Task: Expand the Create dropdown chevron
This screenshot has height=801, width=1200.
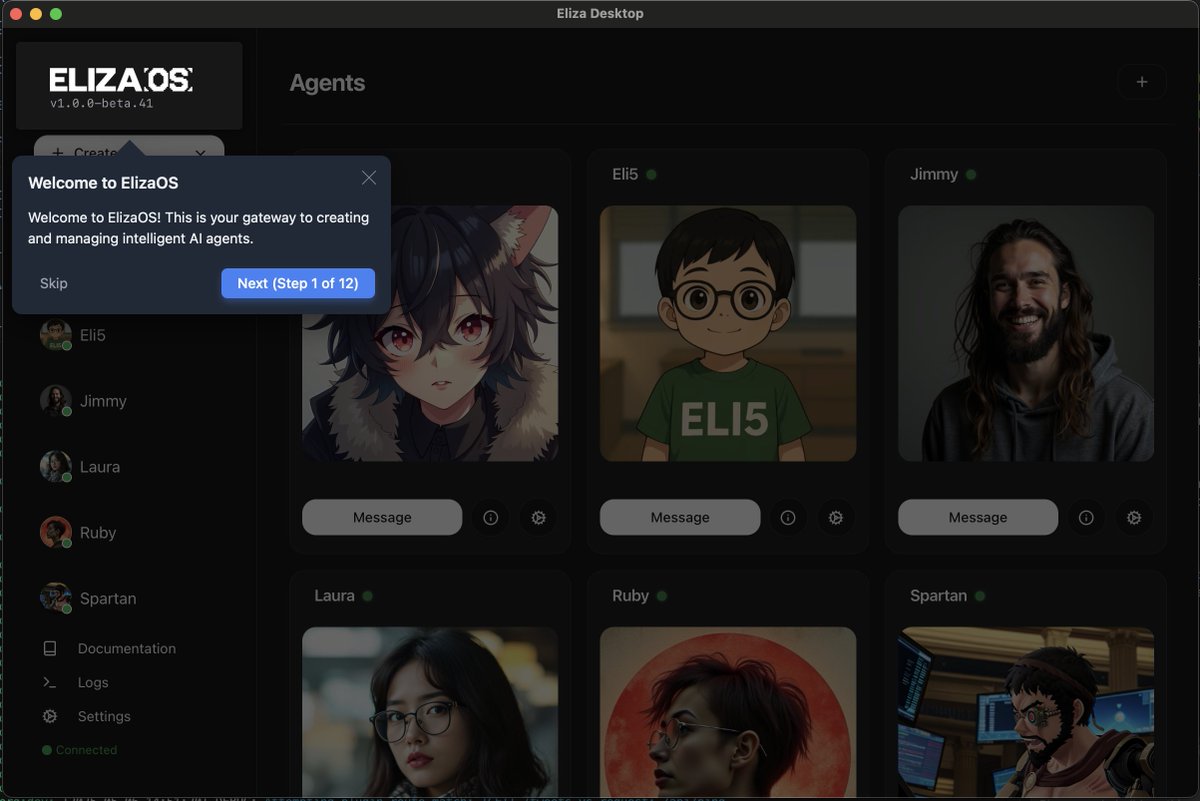Action: 200,152
